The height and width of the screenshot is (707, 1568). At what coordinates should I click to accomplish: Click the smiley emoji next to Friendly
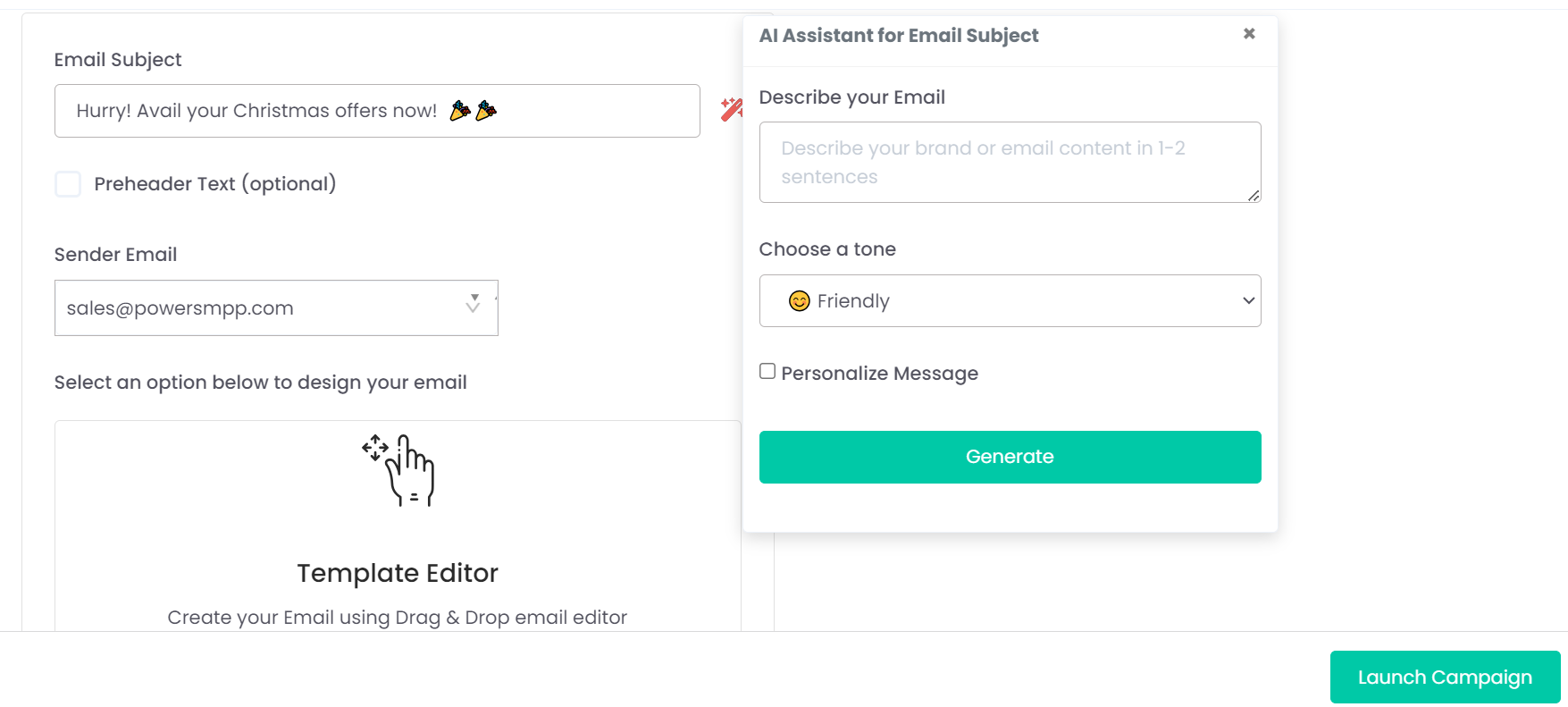799,301
